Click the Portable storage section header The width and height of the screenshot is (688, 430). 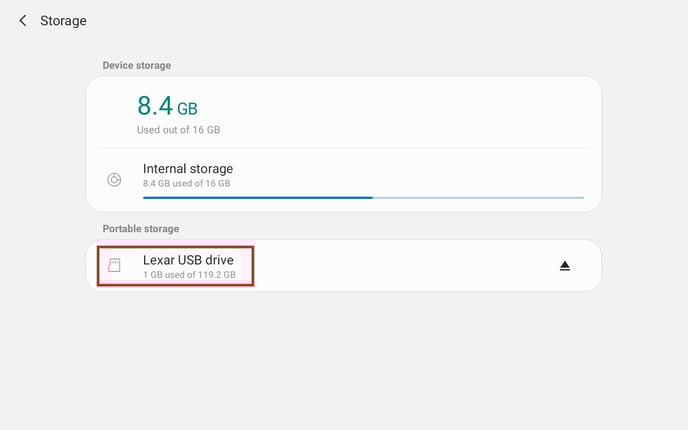pyautogui.click(x=139, y=229)
